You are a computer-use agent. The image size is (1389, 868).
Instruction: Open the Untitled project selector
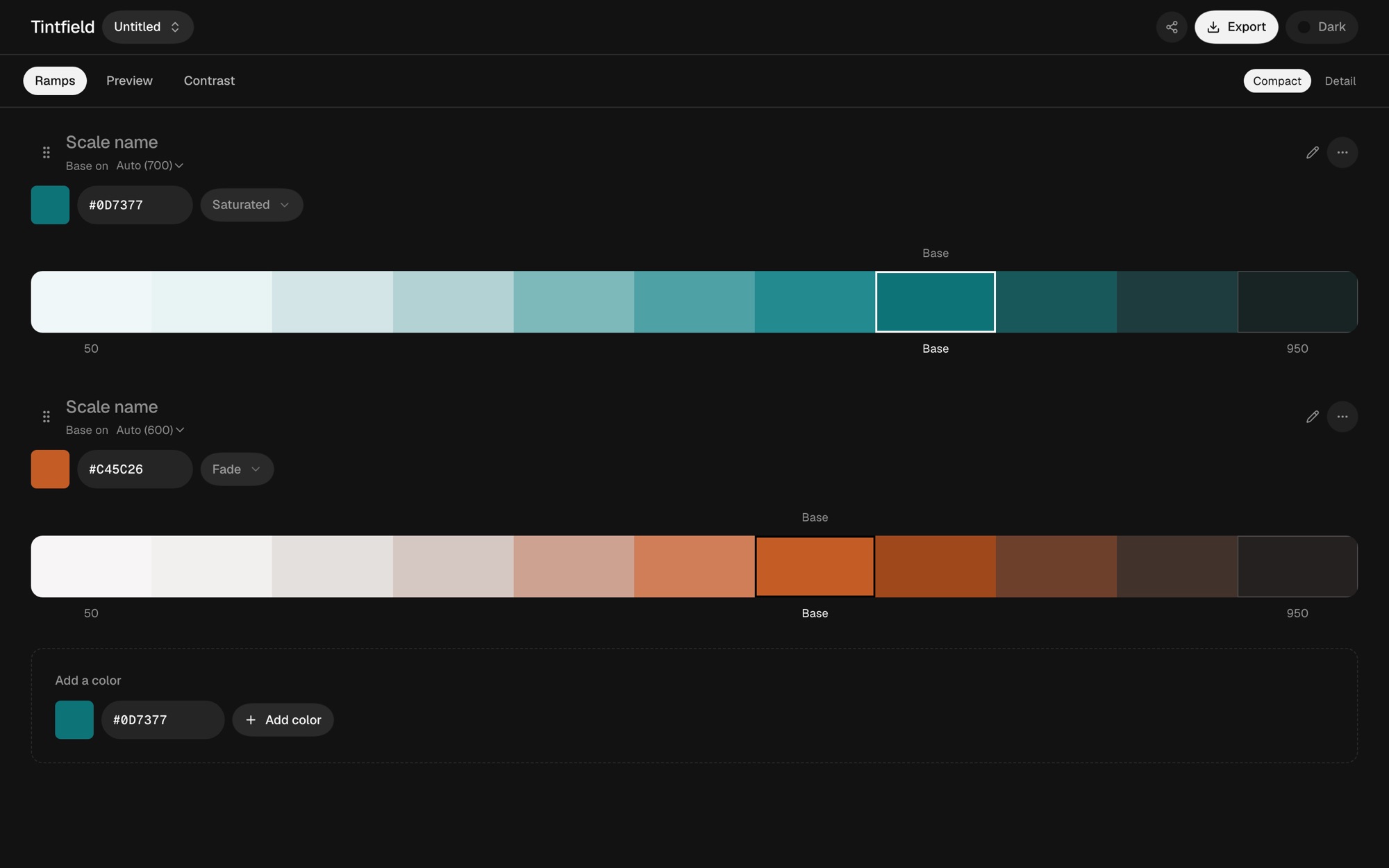point(147,27)
